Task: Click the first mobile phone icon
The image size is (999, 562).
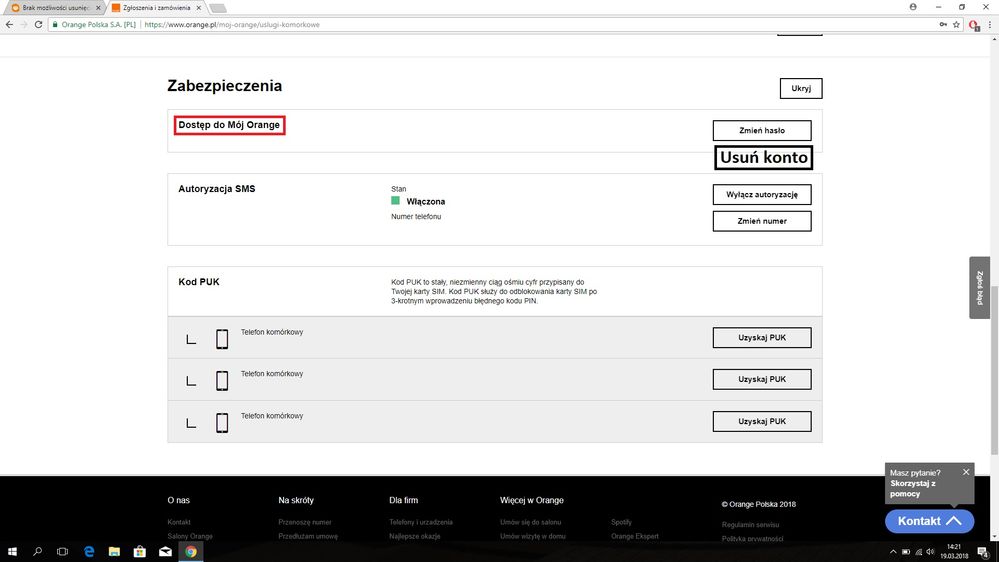Action: click(222, 339)
